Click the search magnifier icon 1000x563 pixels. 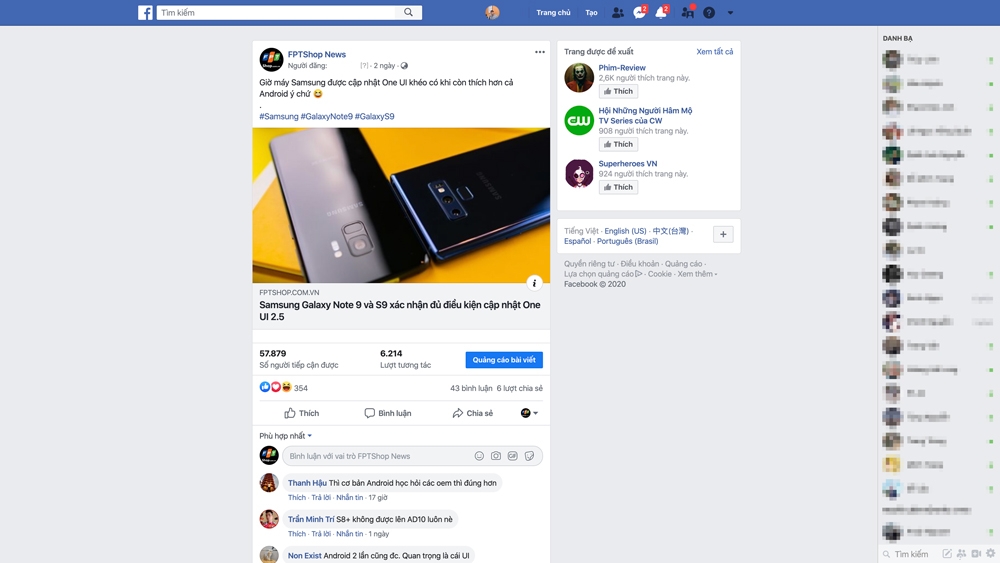[408, 12]
